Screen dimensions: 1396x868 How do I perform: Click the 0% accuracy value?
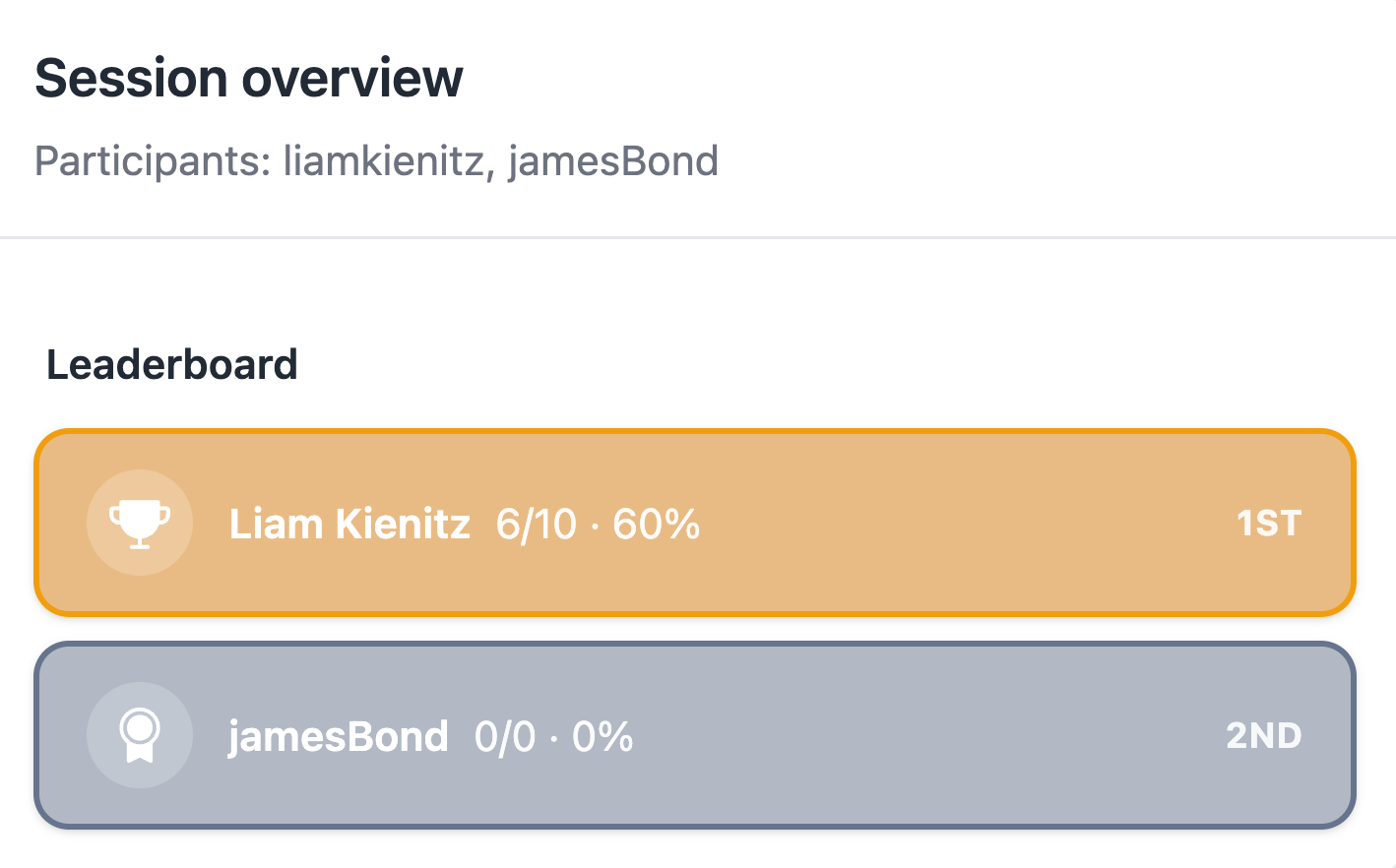[x=603, y=736]
